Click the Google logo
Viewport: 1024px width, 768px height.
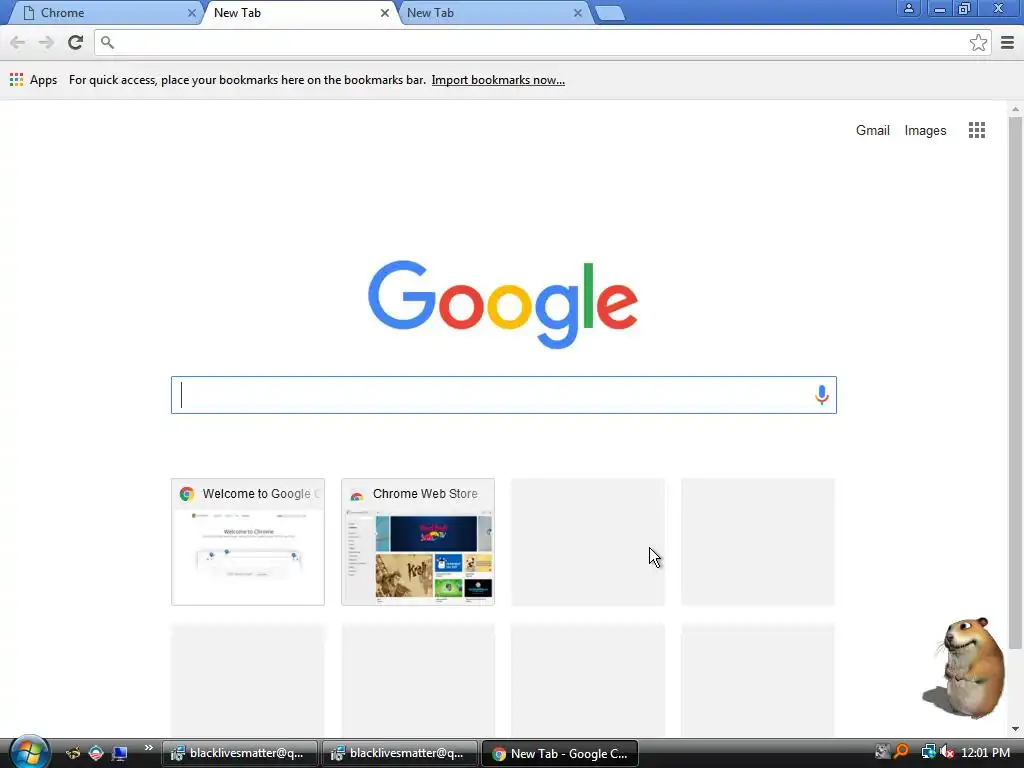click(503, 304)
